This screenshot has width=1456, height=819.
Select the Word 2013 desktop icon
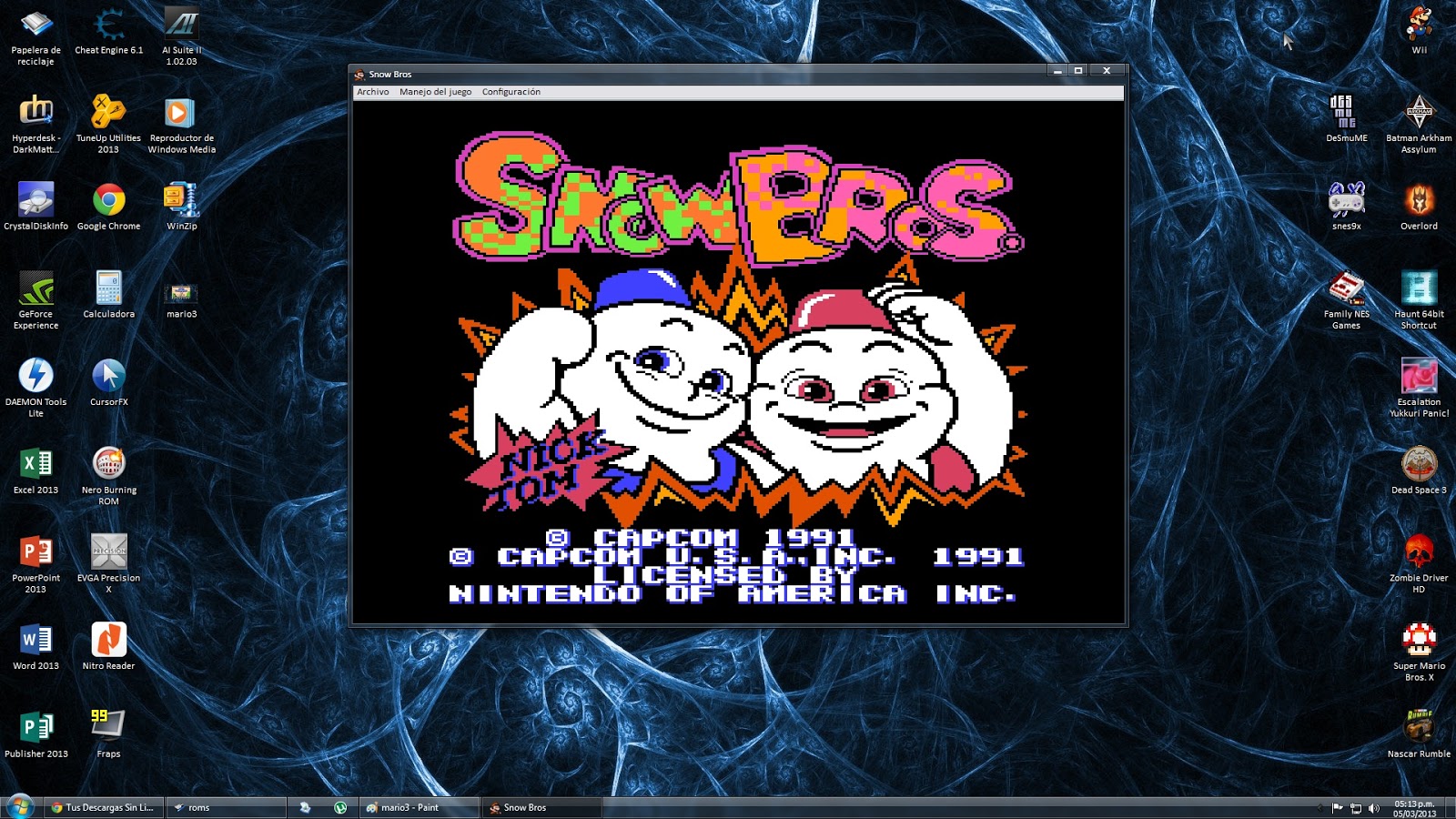[36, 647]
